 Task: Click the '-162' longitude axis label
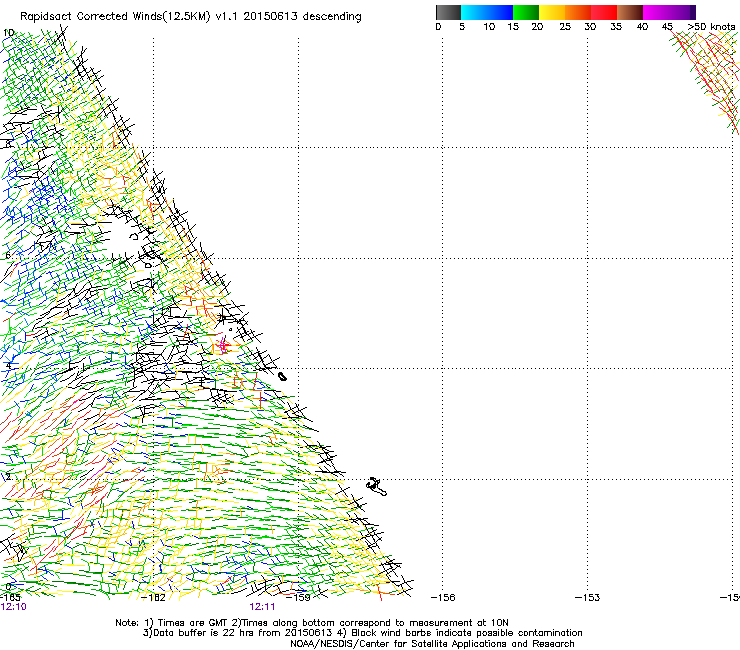[153, 598]
